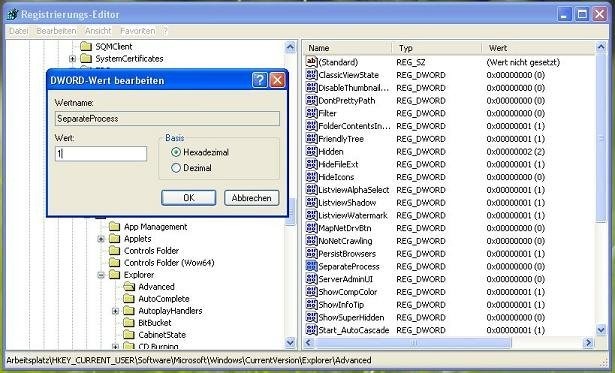The image size is (615, 373).
Task: Click the icon beside DisableThumbnail entry
Action: click(311, 87)
